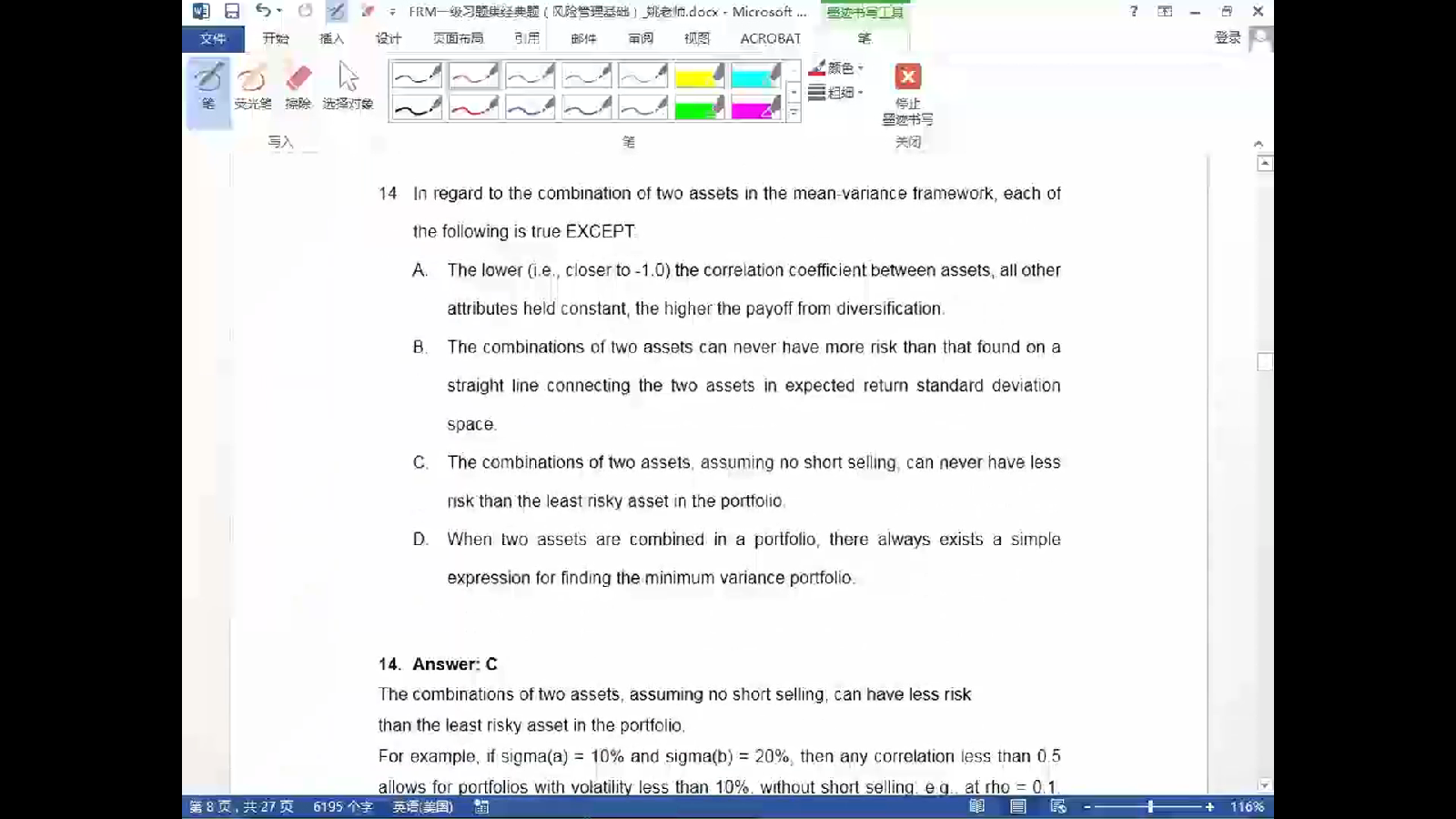1456x819 pixels.
Task: Show the previous row of the pen gallery
Action: [794, 70]
